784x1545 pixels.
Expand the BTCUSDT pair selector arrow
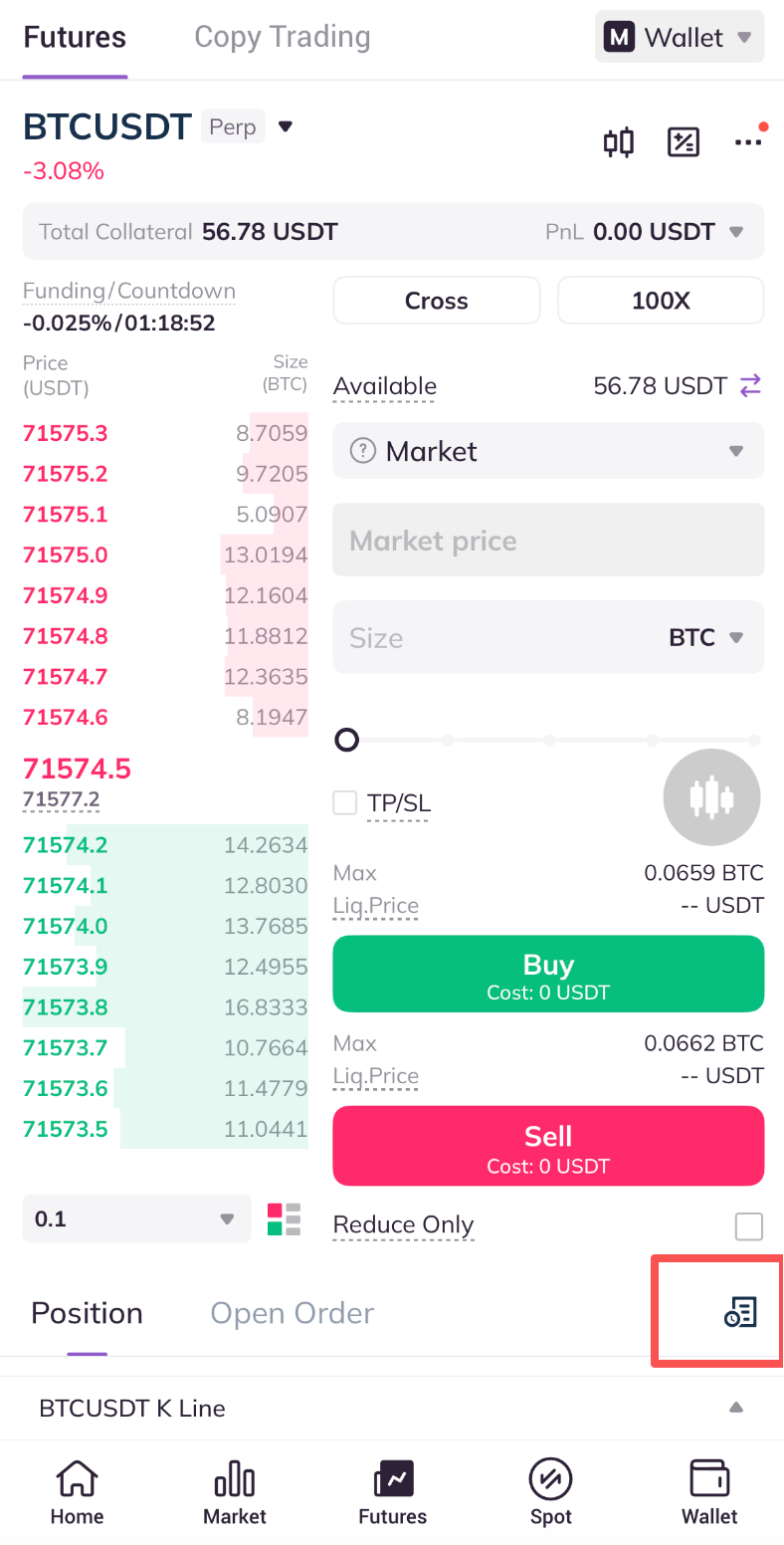pos(286,126)
